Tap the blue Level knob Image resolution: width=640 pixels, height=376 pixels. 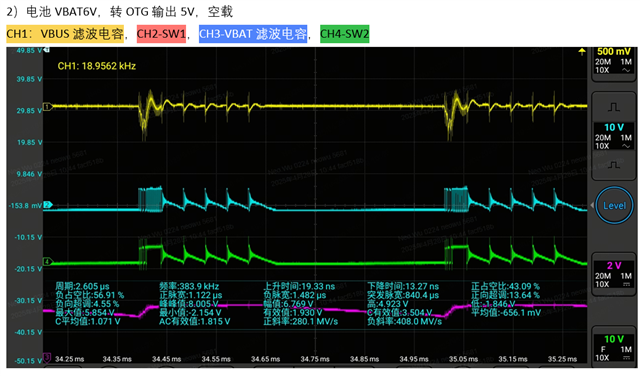[614, 205]
